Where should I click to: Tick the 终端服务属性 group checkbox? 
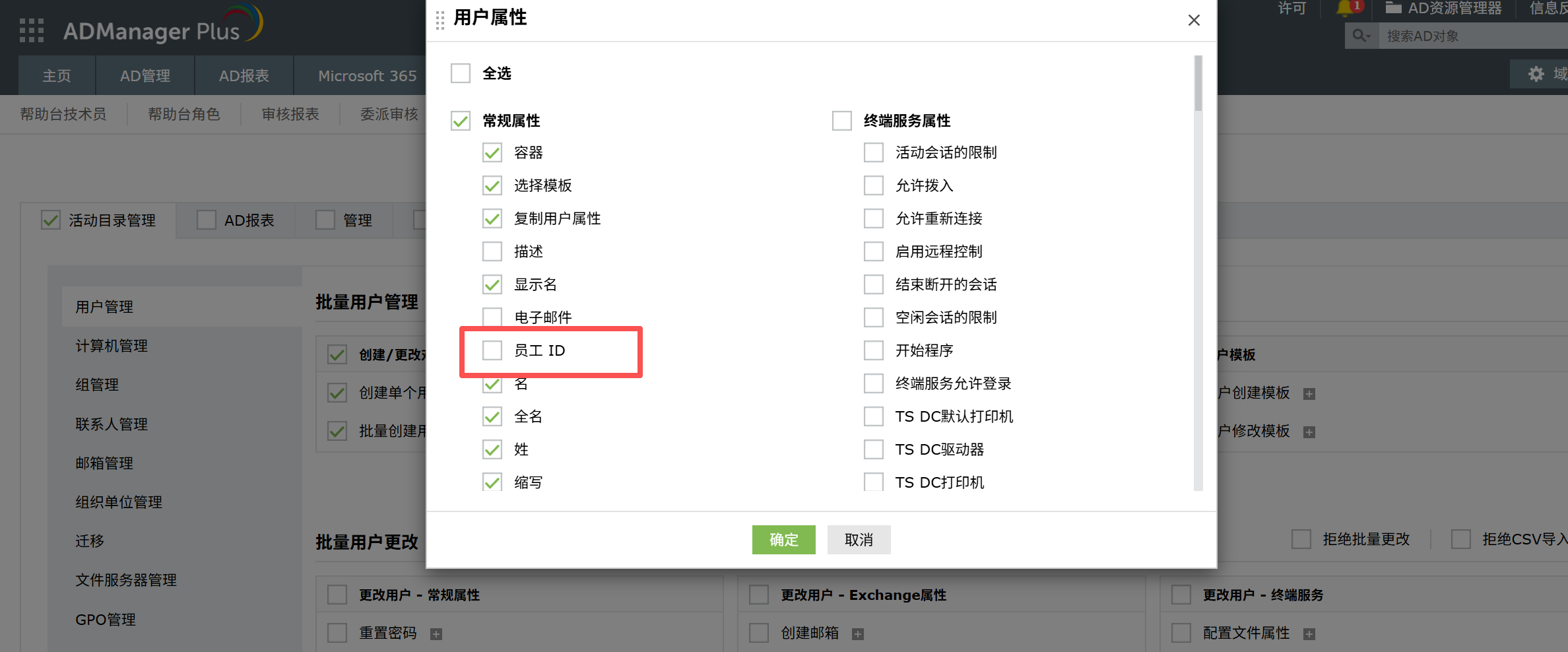(x=842, y=121)
